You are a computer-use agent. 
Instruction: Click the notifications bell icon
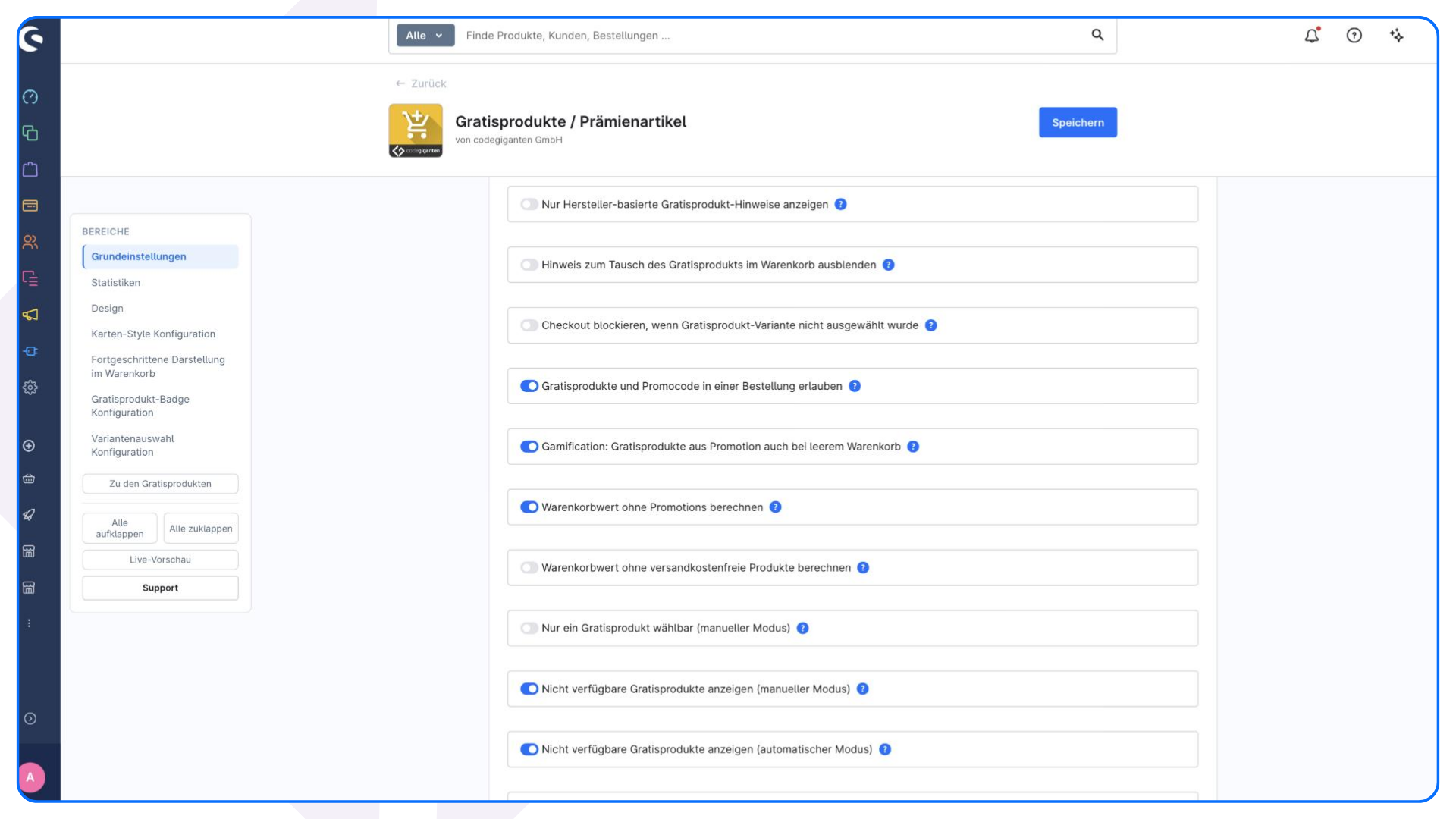point(1312,35)
